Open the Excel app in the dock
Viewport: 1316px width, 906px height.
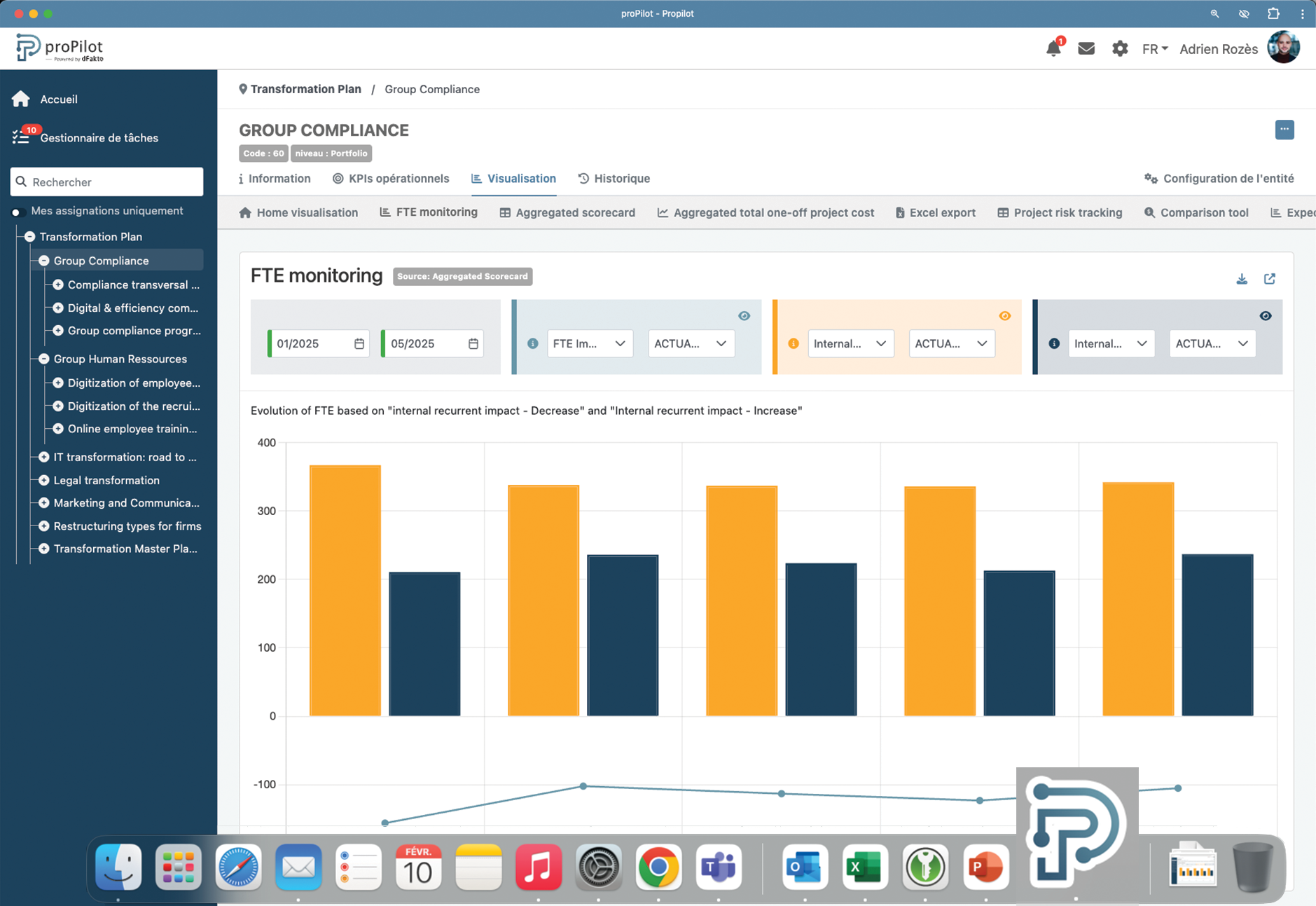[864, 867]
